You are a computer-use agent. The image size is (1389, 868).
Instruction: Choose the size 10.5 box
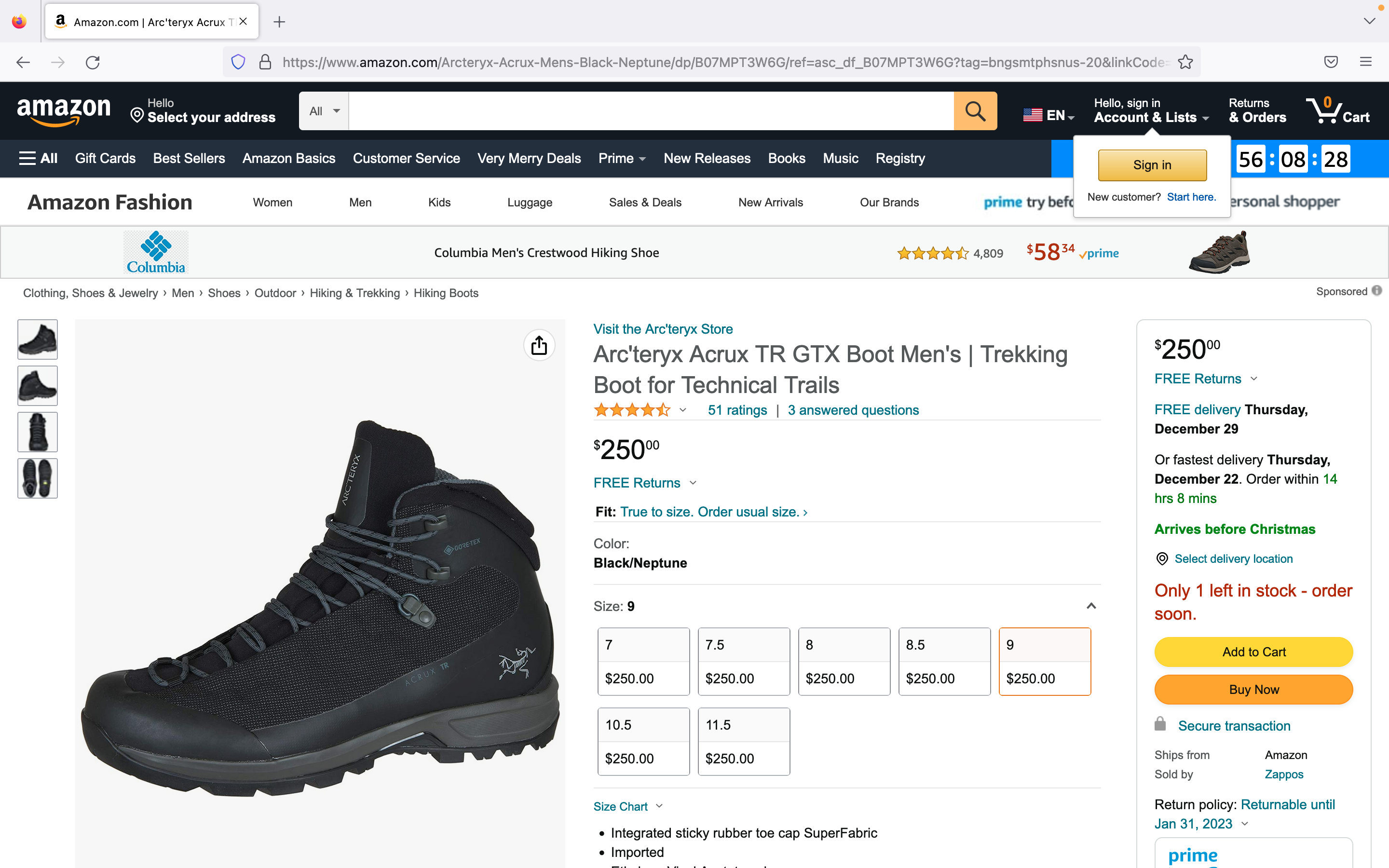tap(643, 741)
